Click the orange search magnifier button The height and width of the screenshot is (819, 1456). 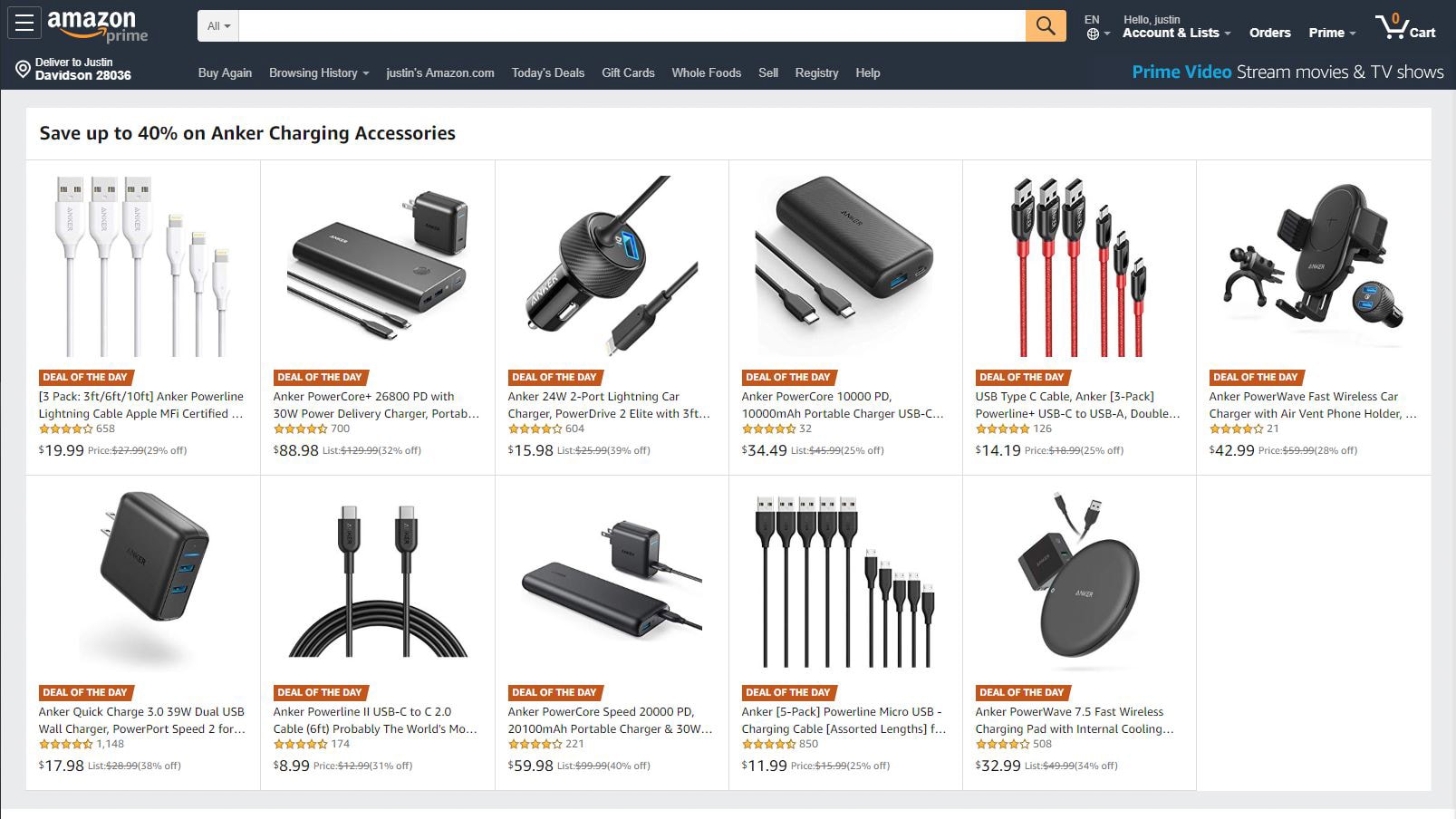pyautogui.click(x=1046, y=26)
